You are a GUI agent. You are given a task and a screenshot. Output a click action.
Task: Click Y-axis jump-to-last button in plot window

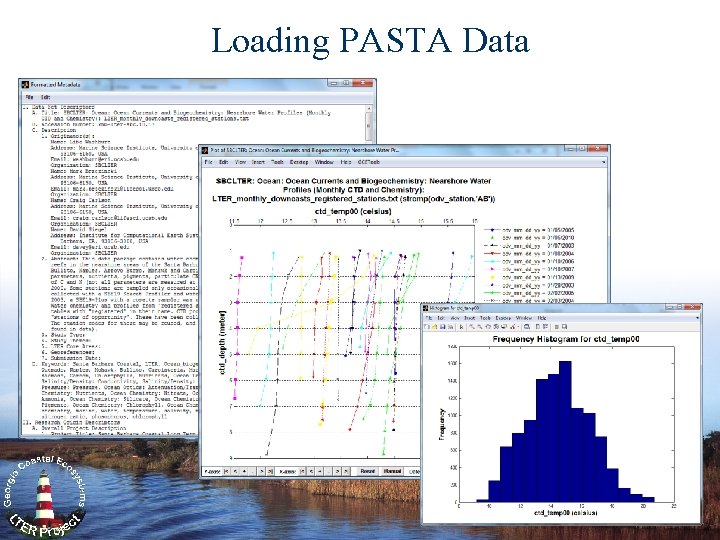click(270, 471)
